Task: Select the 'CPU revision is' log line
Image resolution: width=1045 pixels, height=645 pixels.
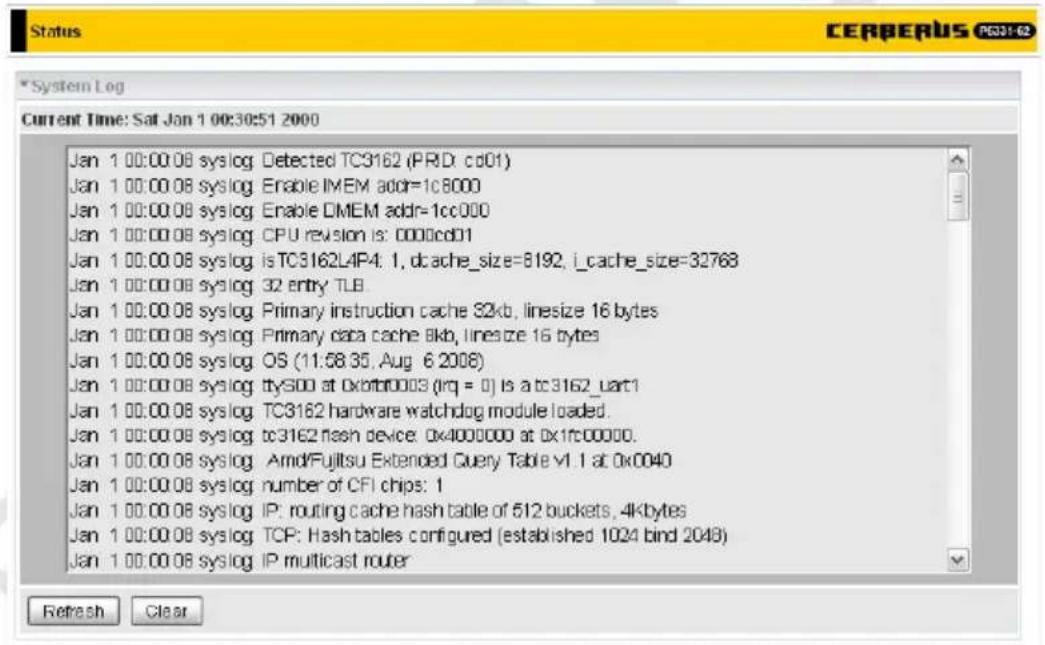Action: click(x=271, y=235)
